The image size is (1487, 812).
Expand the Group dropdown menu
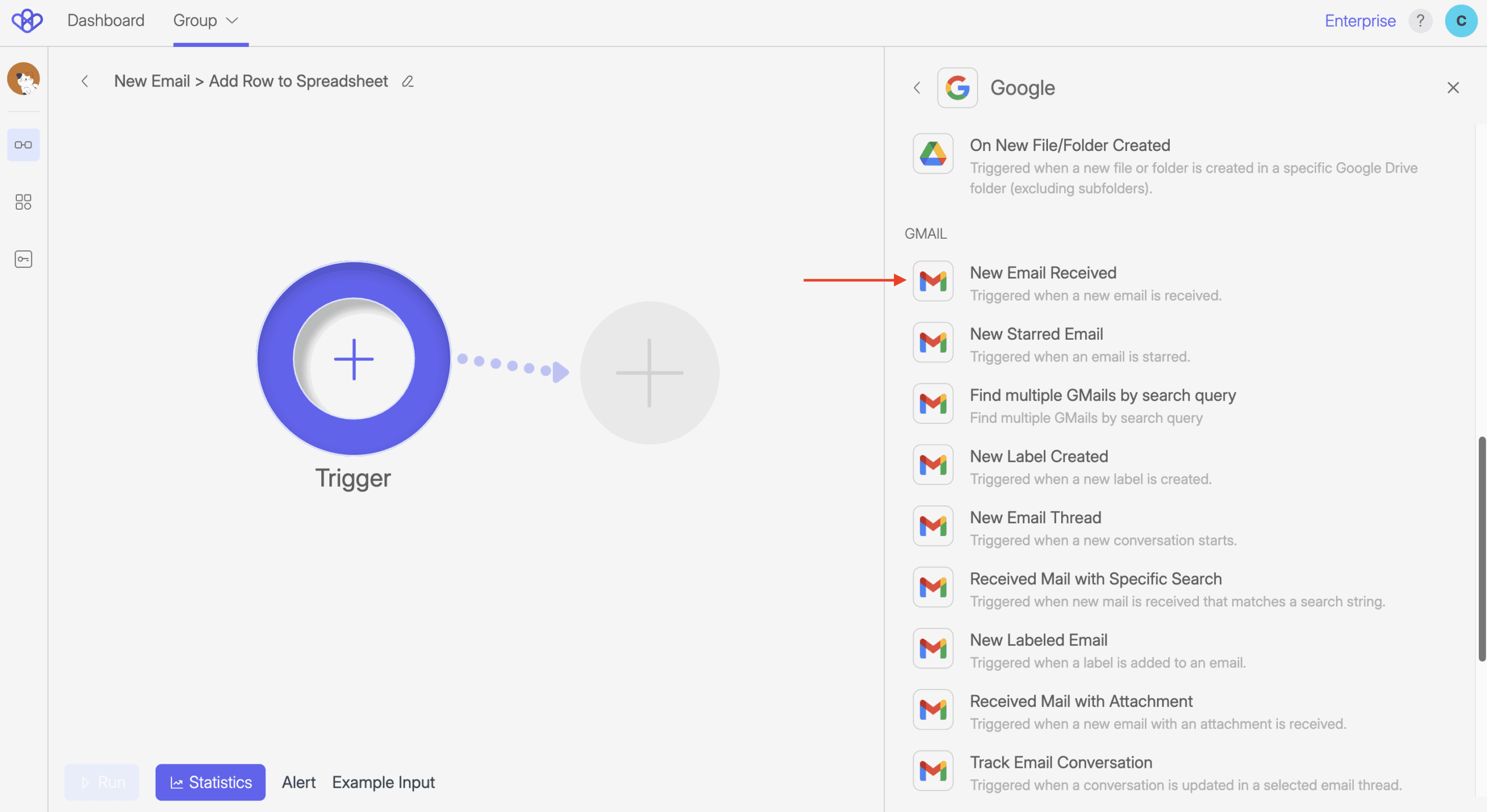pos(206,21)
